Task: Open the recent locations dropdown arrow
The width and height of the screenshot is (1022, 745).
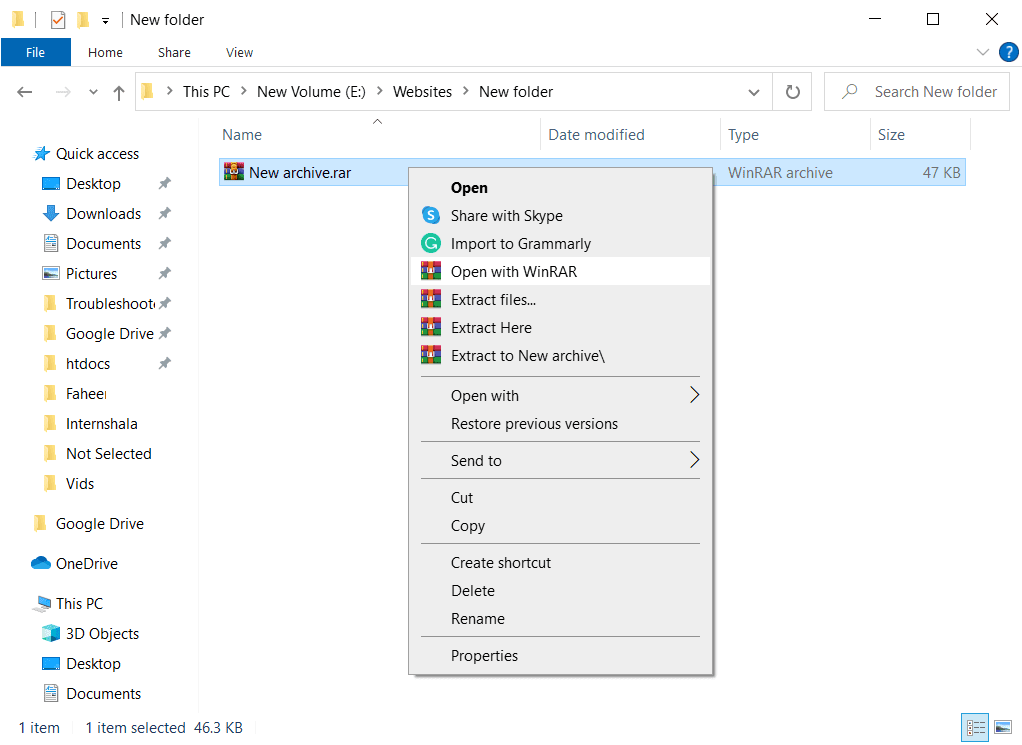Action: point(93,92)
